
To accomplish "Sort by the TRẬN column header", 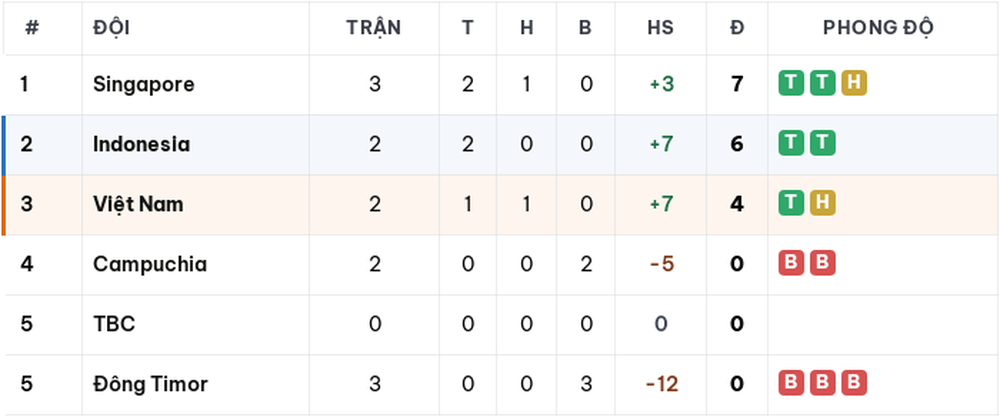I will [374, 27].
